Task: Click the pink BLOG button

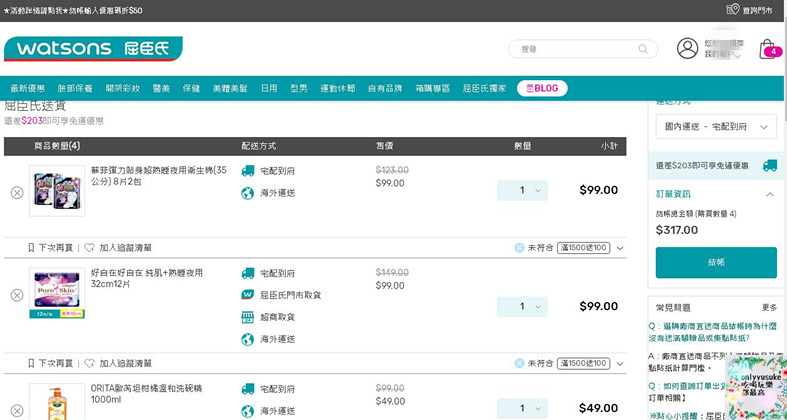Action: [x=542, y=88]
